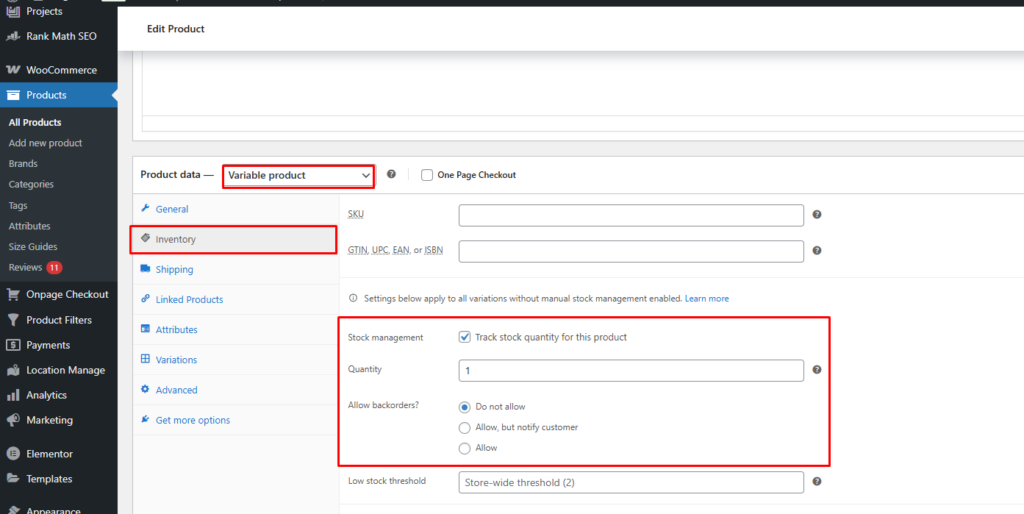This screenshot has height=514, width=1024.
Task: Click the Marketing megaphone icon
Action: click(13, 420)
